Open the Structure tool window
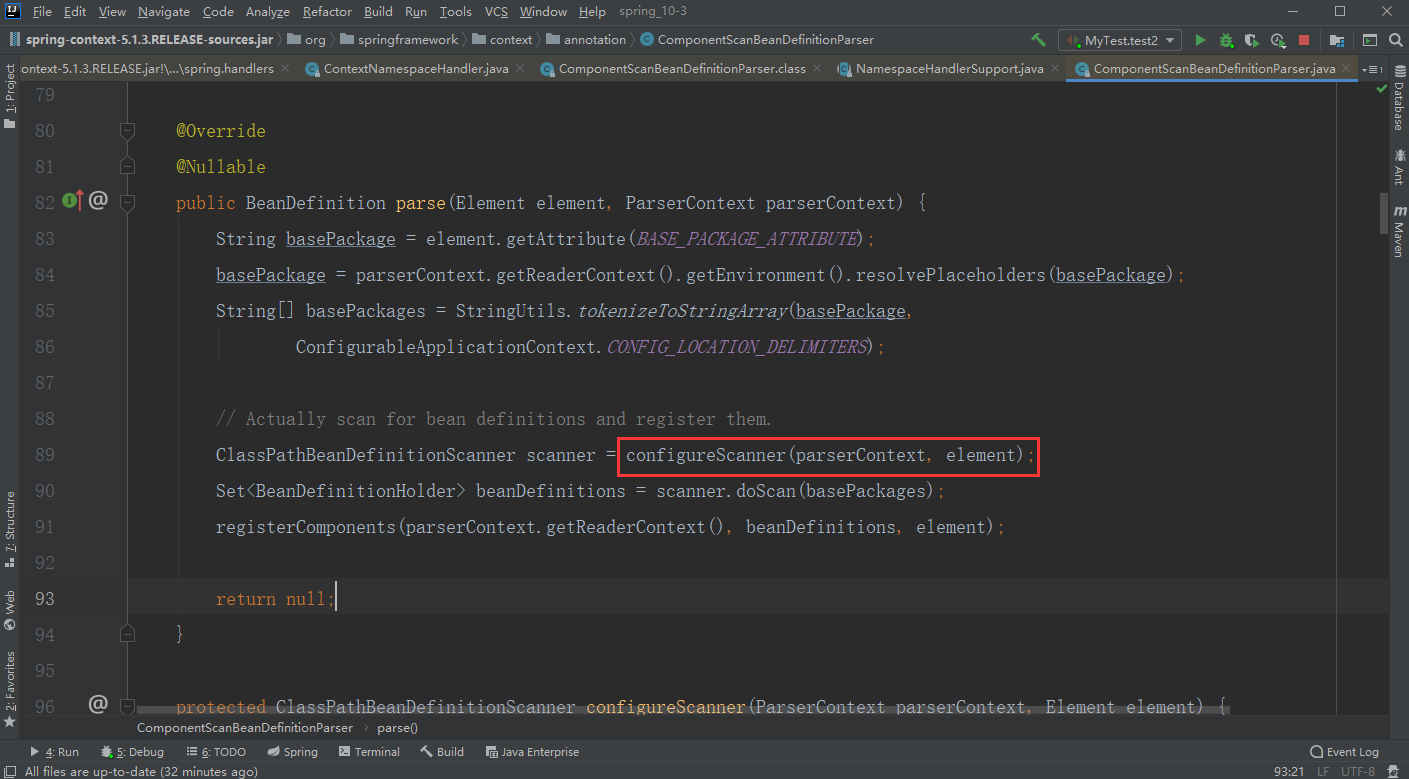The width and height of the screenshot is (1409, 779). (10, 530)
